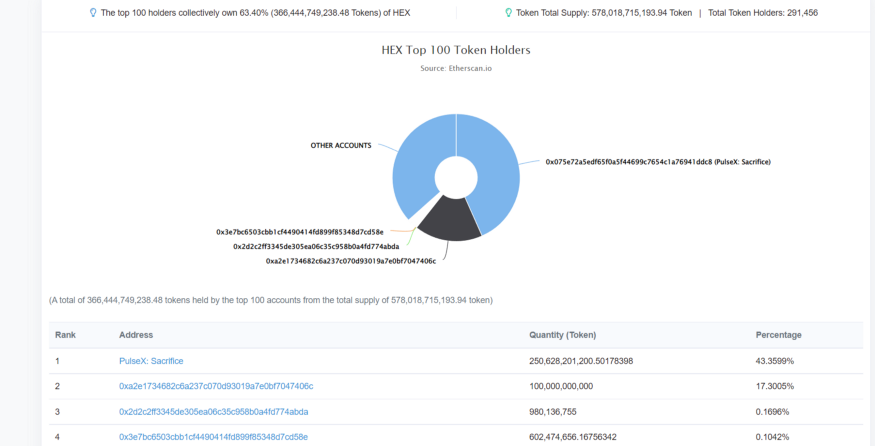Open address 0x2d2c2ff3345de305ea06c35c958b0a4fd774abda in the table
875x446 pixels.
click(x=214, y=412)
